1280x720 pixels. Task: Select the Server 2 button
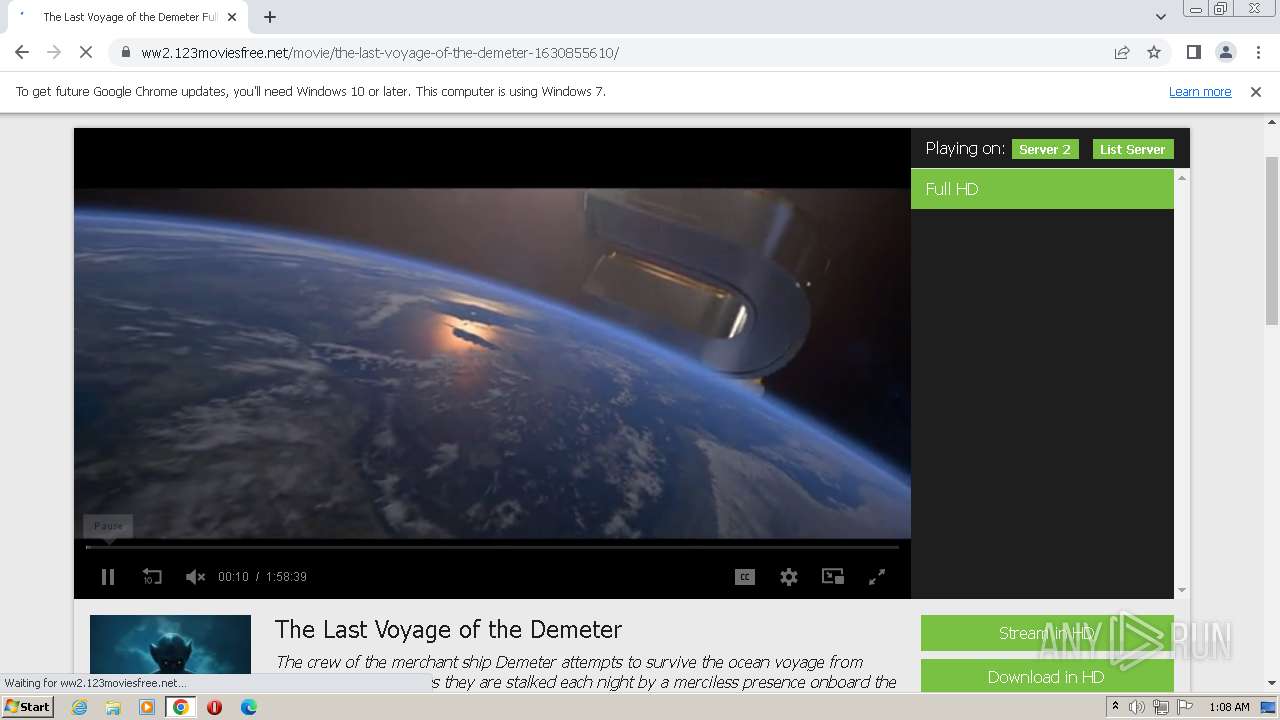click(1045, 149)
